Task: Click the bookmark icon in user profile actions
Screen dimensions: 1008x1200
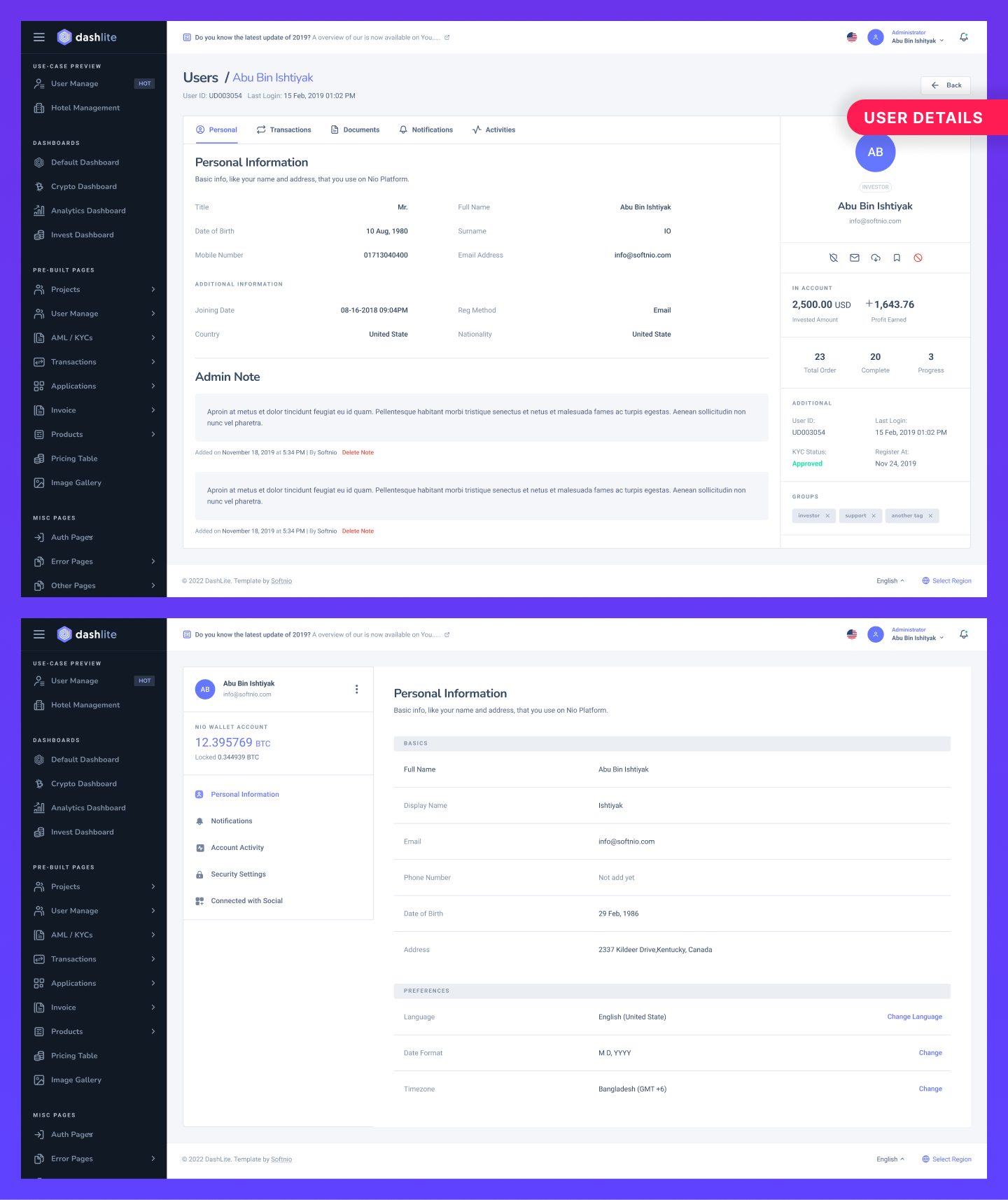Action: [897, 258]
